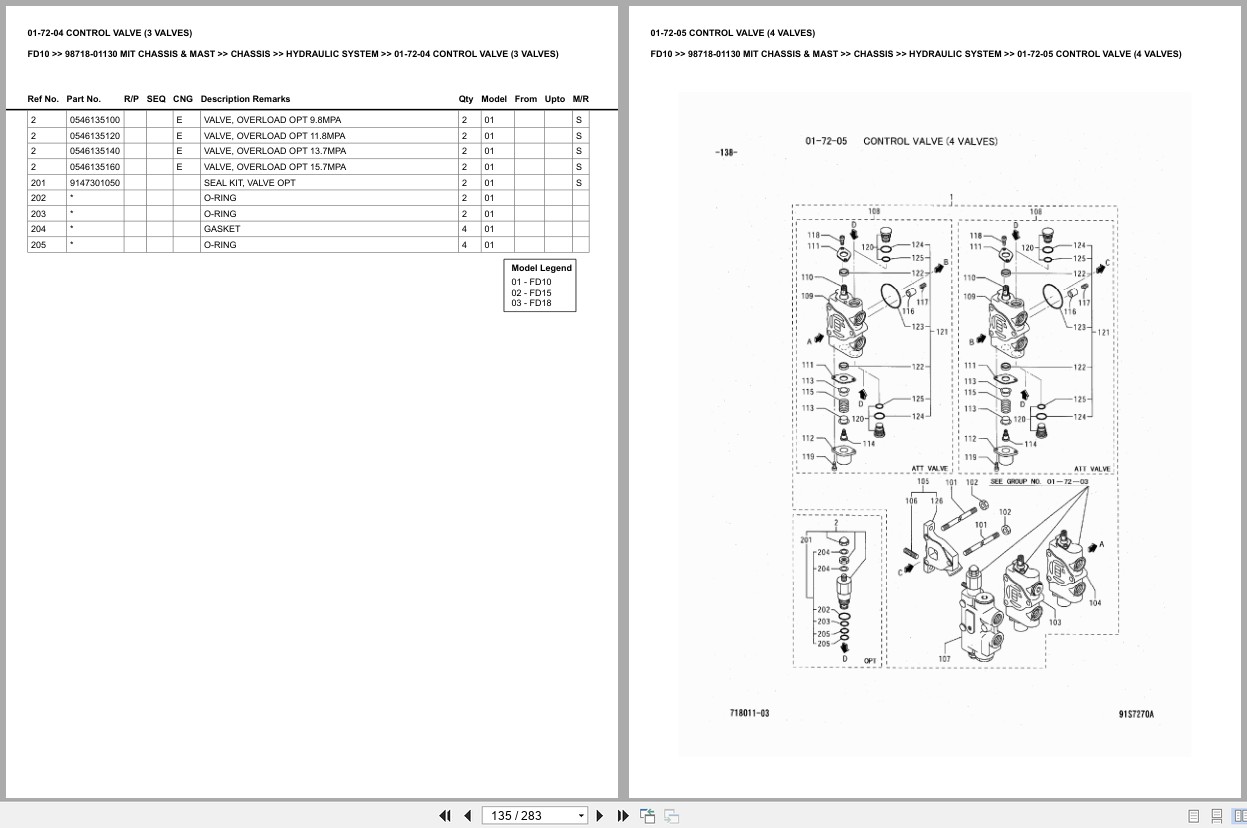The height and width of the screenshot is (828, 1247).
Task: Click VALVE, OVERLOAD OPT 13.7MPA description
Action: [x=274, y=151]
